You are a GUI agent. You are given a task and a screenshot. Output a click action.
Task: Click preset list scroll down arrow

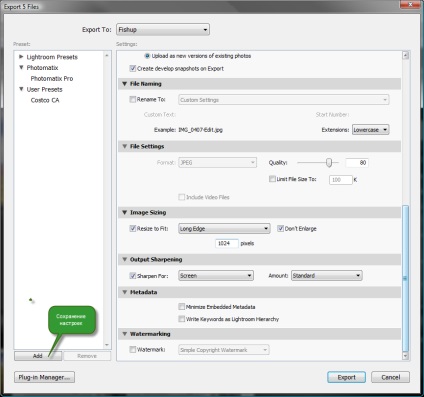click(107, 345)
